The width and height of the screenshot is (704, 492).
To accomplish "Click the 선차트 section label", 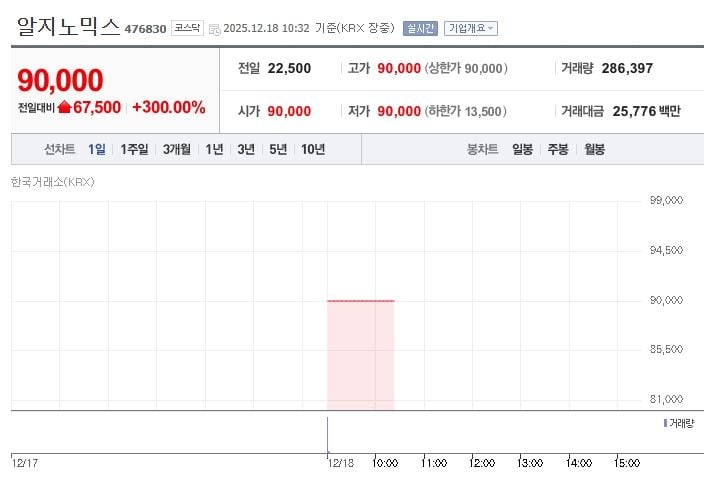I will tap(60, 149).
